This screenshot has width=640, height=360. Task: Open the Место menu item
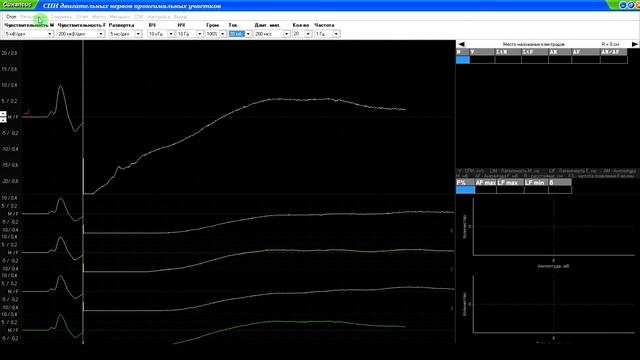point(99,17)
